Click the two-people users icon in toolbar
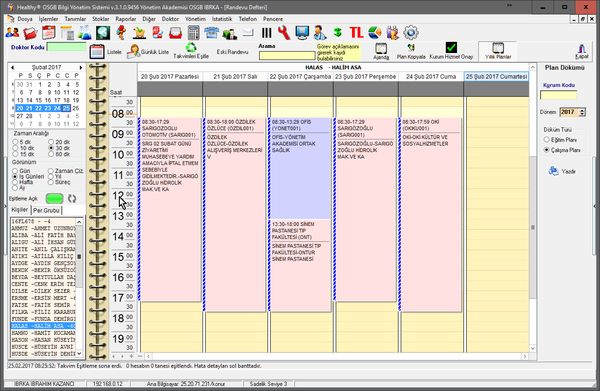Viewport: 600px width, 391px height. point(13,33)
